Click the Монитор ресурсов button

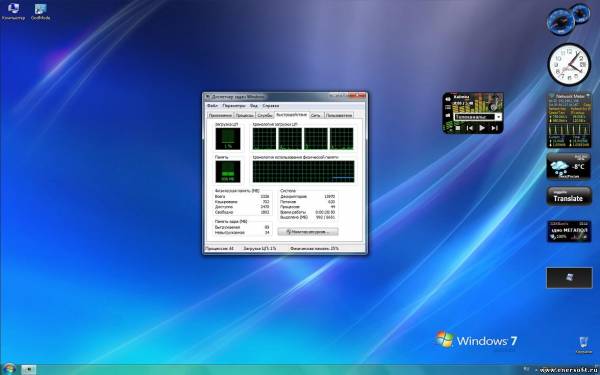(x=308, y=232)
